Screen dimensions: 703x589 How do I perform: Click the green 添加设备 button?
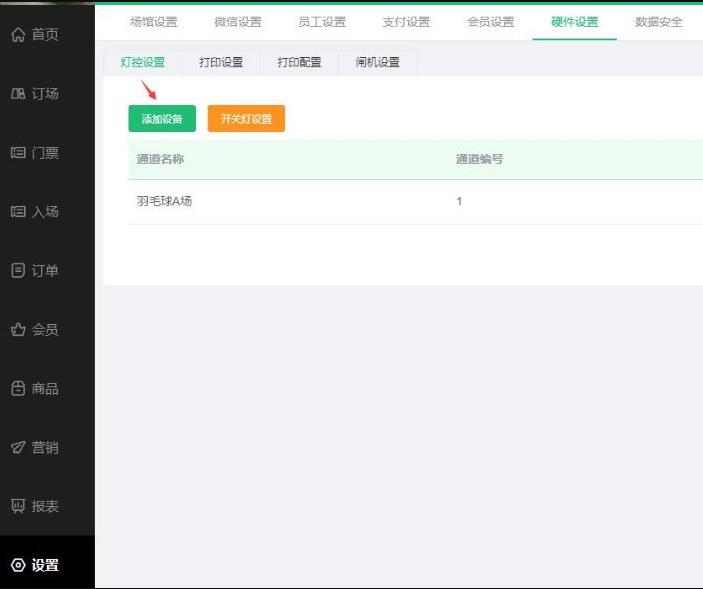pos(162,119)
